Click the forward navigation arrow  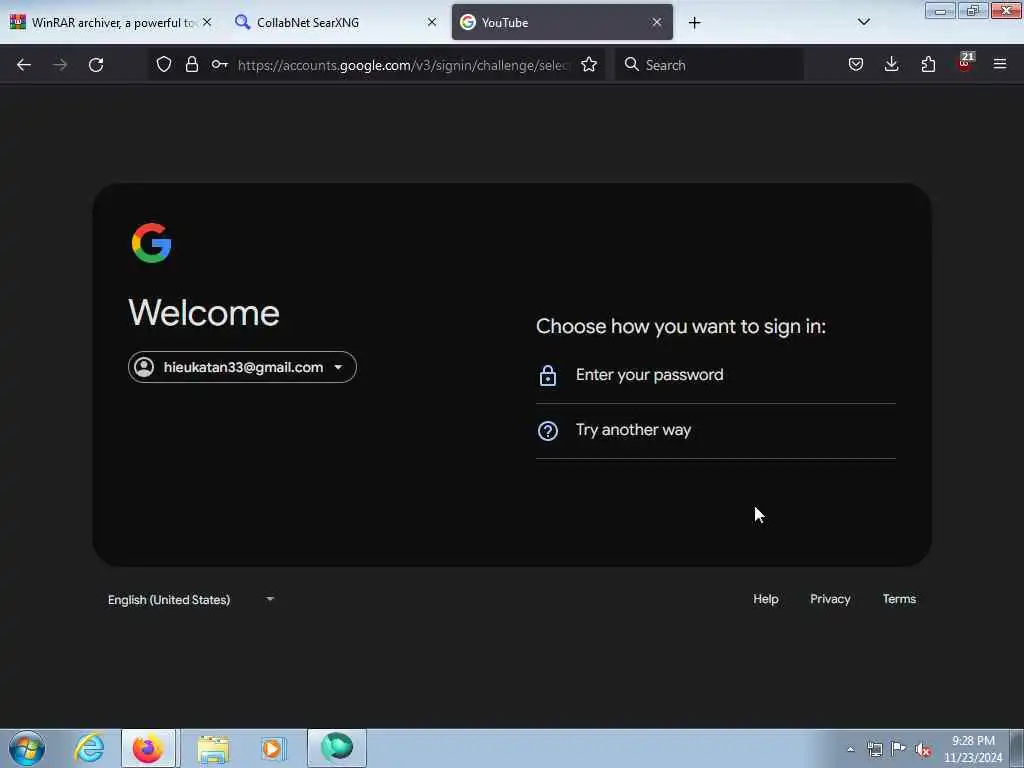tap(60, 65)
